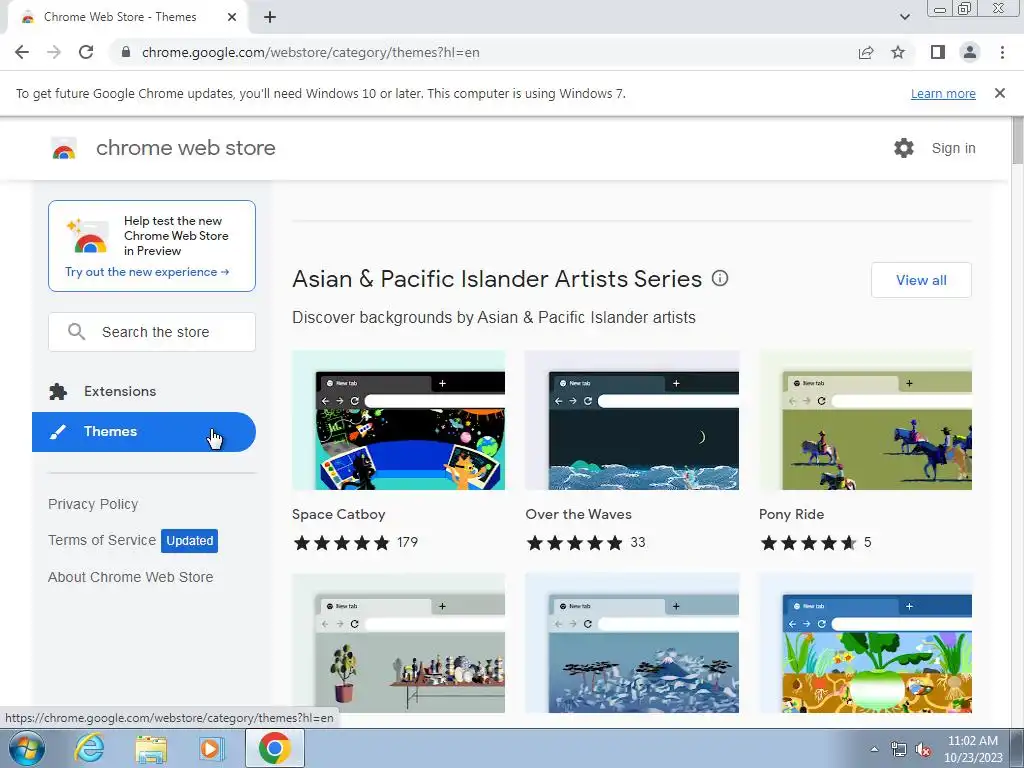Click the View all button

[x=921, y=280]
